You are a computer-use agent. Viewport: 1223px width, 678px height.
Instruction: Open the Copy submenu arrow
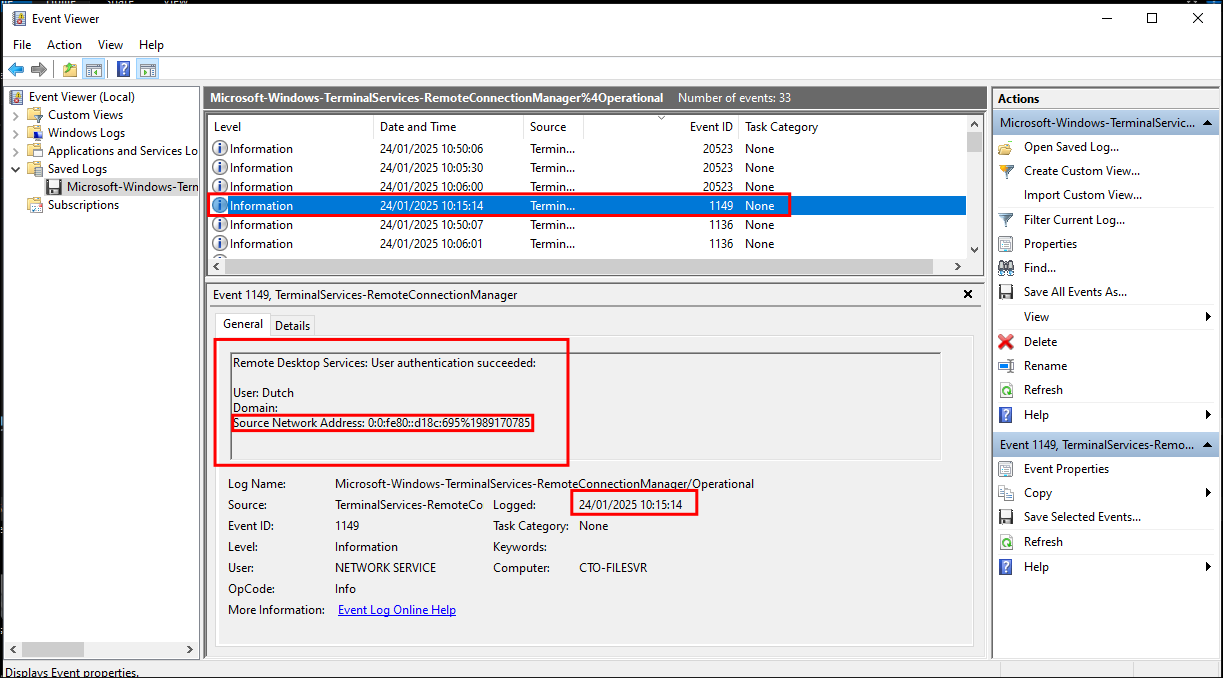pyautogui.click(x=1208, y=493)
